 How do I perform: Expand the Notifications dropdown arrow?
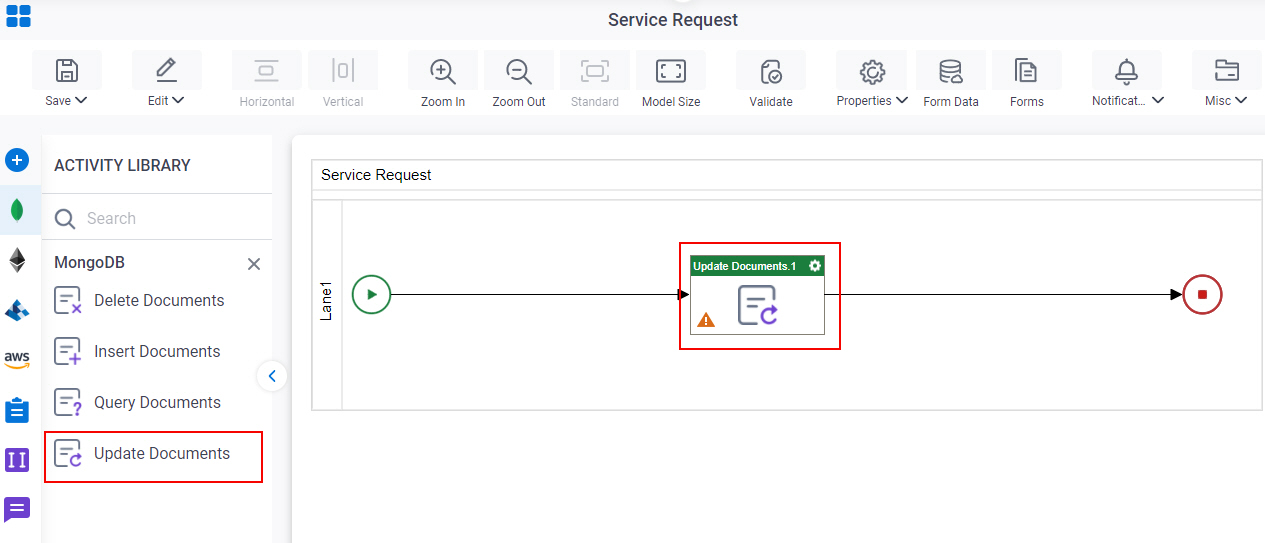point(1158,100)
